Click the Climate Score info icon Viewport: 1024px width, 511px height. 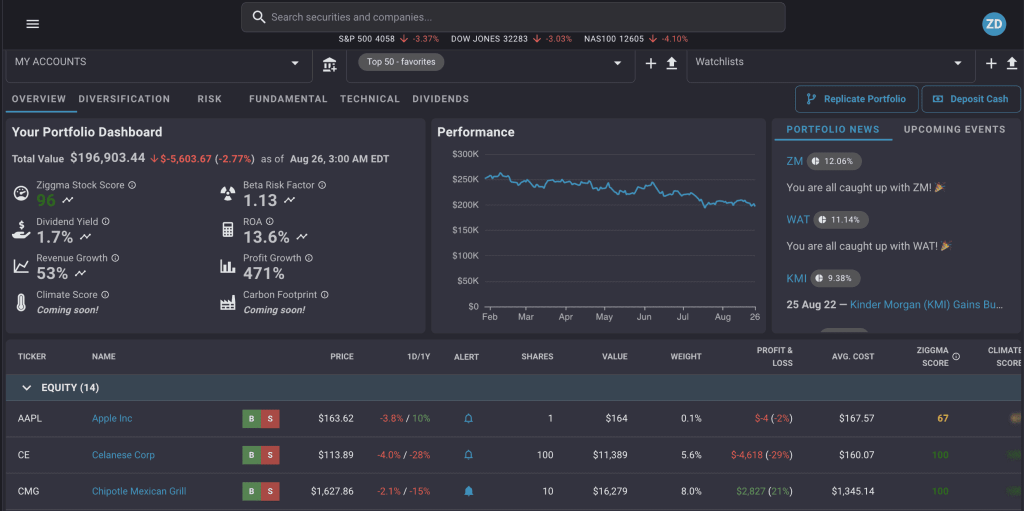pos(105,295)
